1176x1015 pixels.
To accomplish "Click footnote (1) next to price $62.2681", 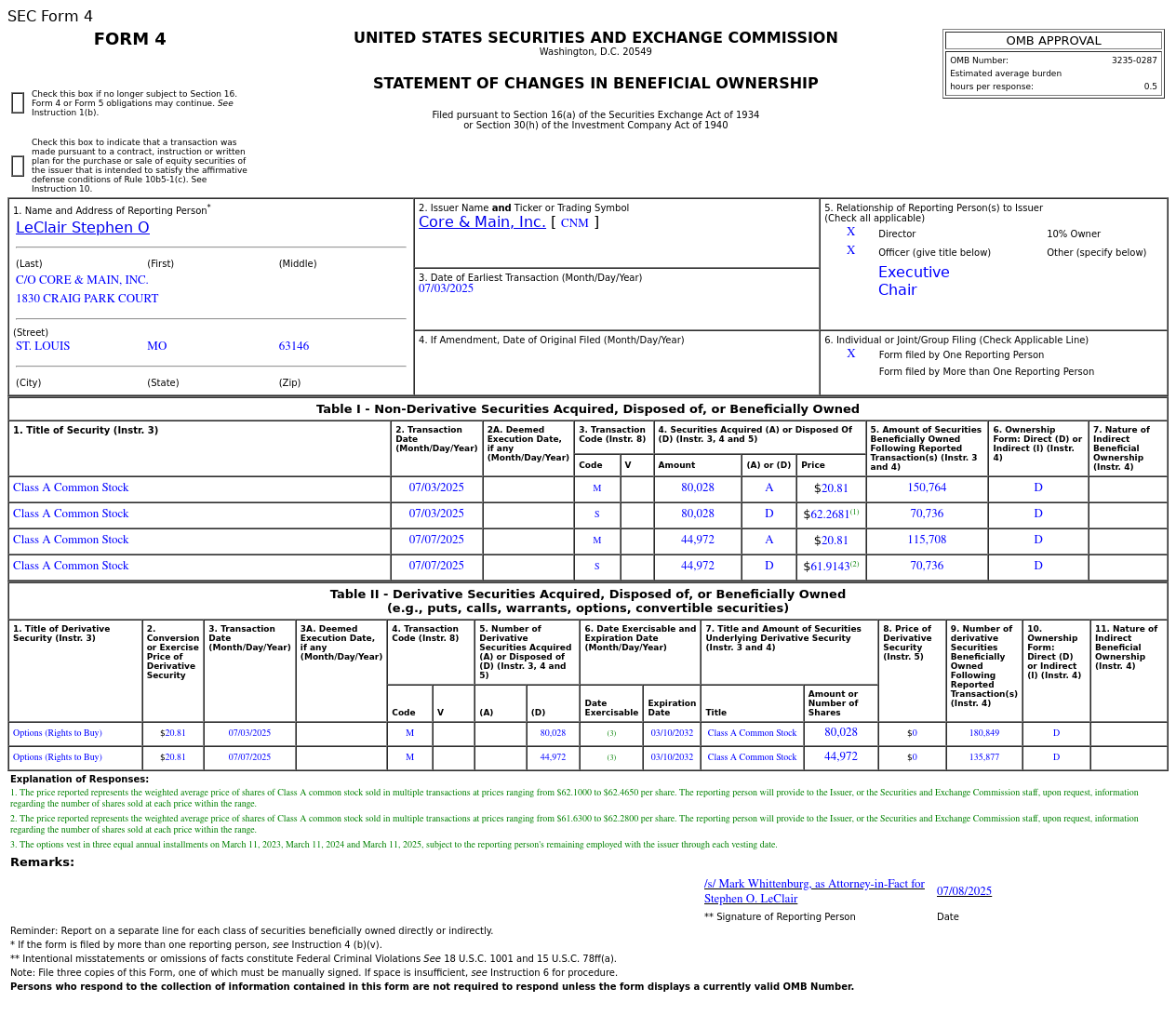I will [x=854, y=512].
